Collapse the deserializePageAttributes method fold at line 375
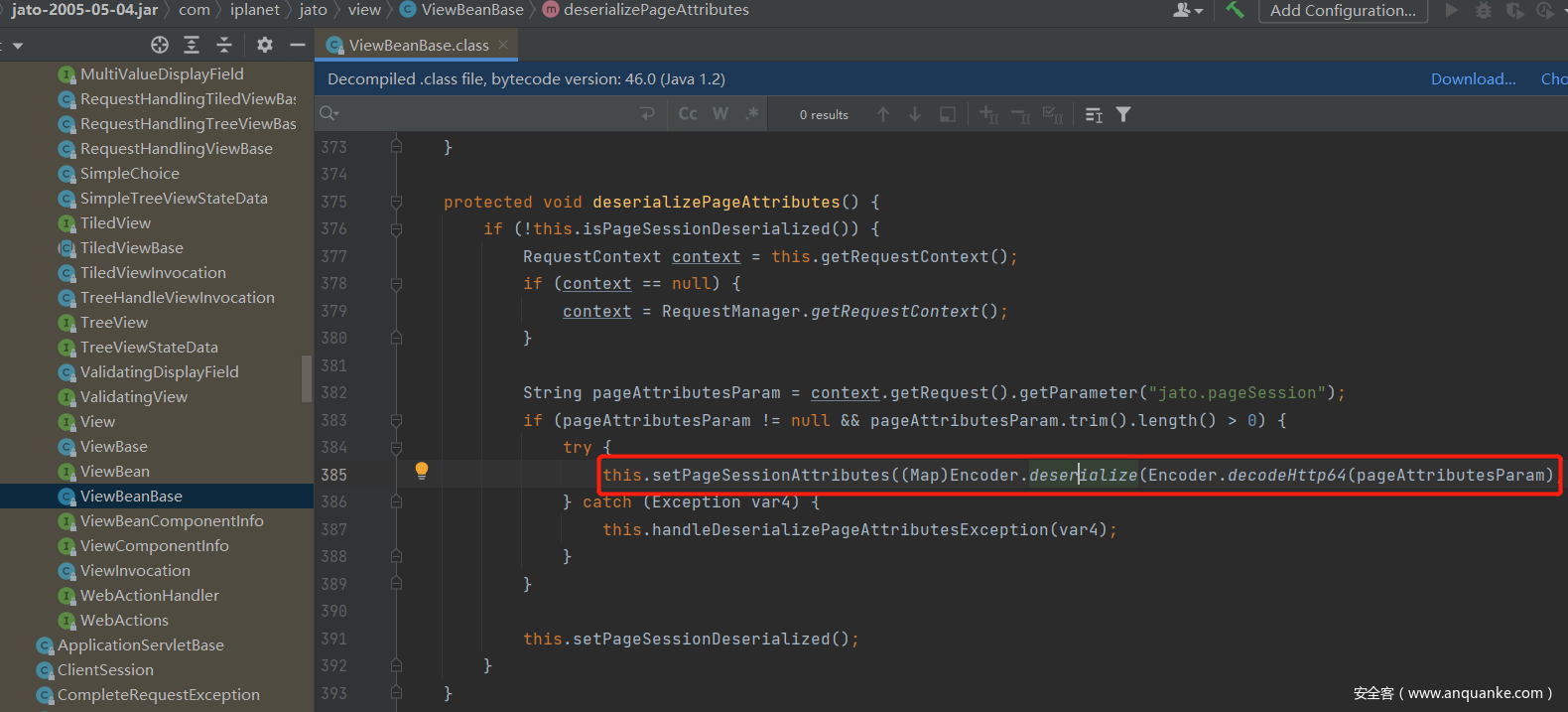 tap(396, 202)
